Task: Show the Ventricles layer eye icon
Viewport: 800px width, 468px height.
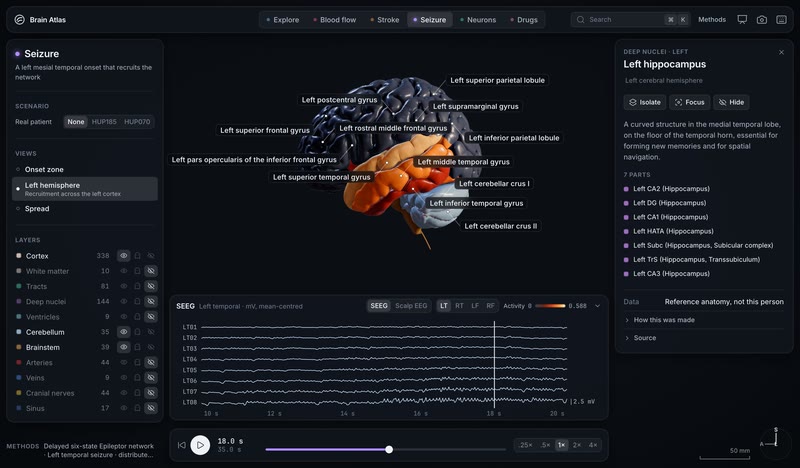Action: pos(123,317)
